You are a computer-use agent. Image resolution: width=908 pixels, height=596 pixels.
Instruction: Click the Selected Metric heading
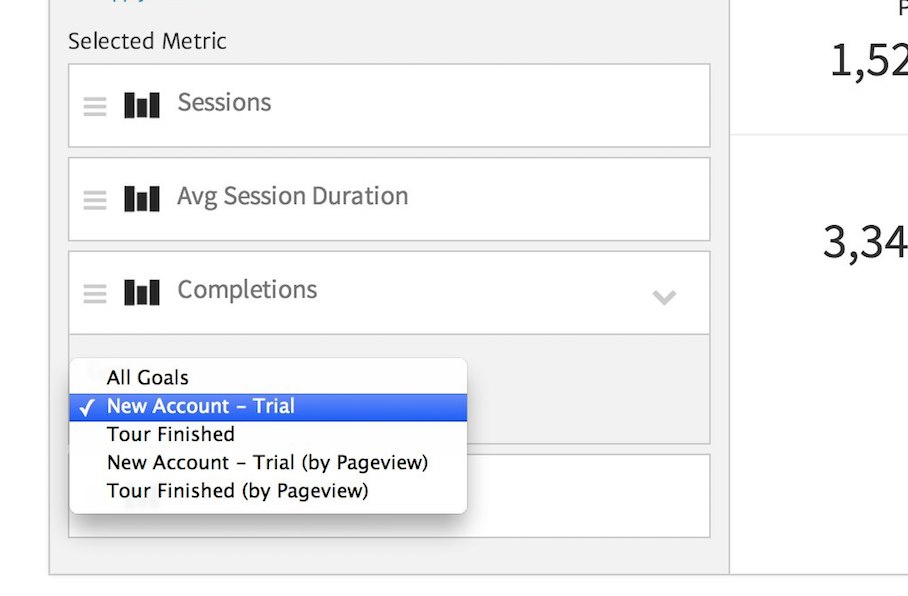point(147,42)
